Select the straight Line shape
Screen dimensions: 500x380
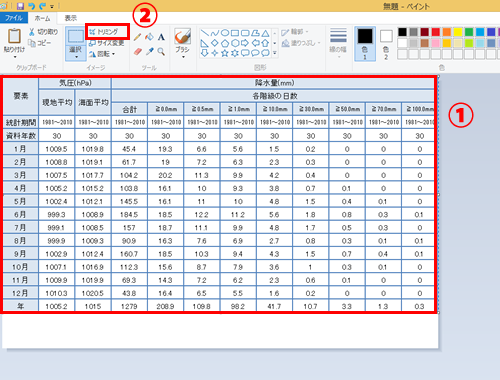tap(204, 33)
